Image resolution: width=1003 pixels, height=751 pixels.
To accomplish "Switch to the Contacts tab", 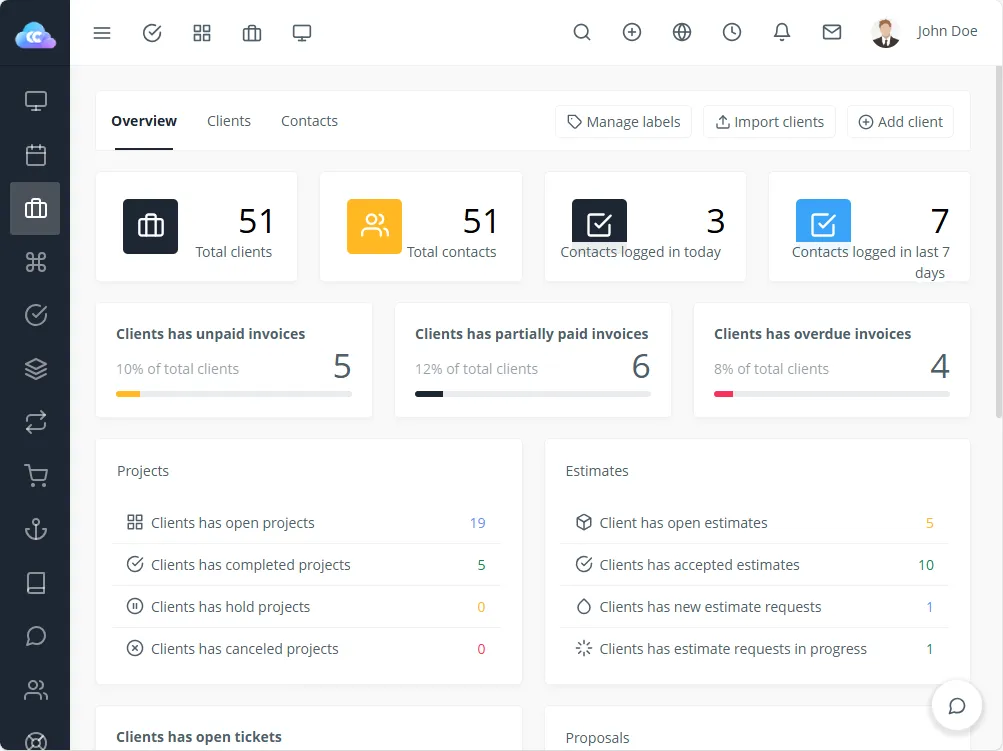I will click(x=309, y=121).
